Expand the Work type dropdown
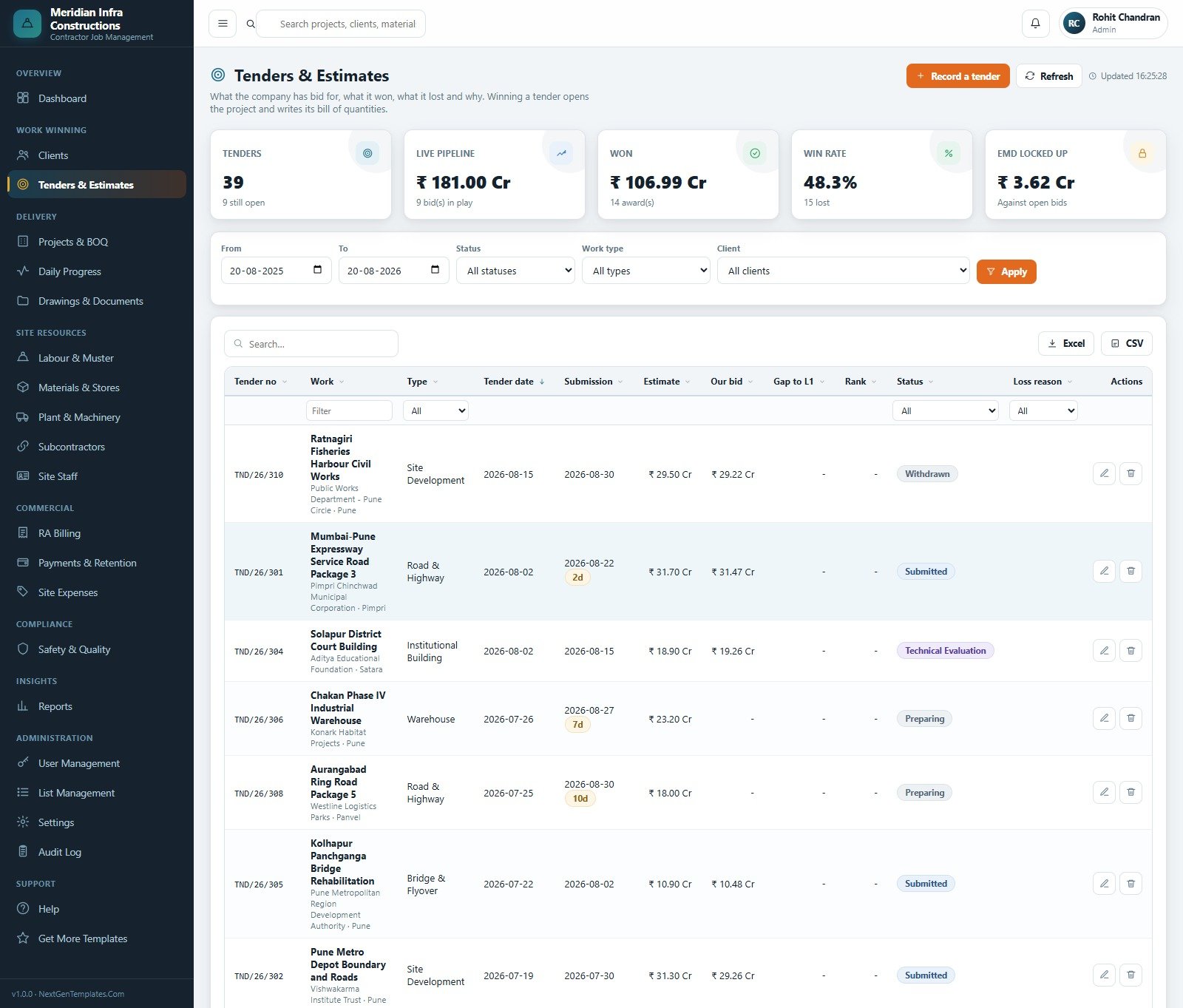This screenshot has height=1008, width=1183. tap(646, 271)
